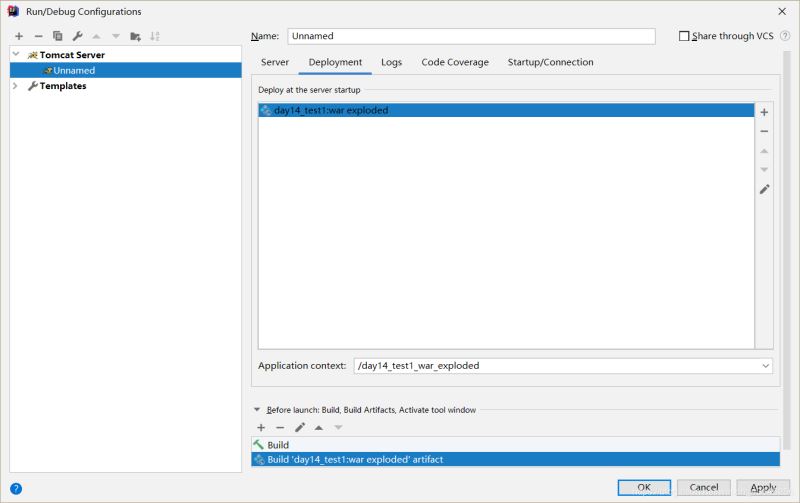Click in the Name text field

470,36
